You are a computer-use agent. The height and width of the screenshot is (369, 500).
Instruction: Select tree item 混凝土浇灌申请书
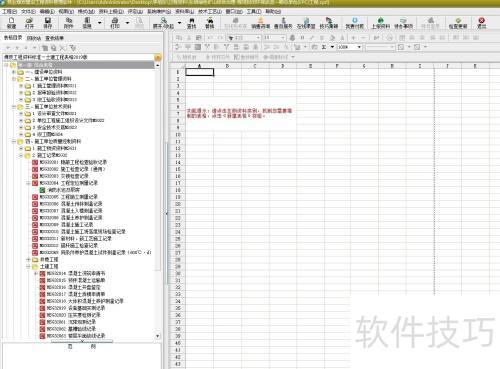76,273
